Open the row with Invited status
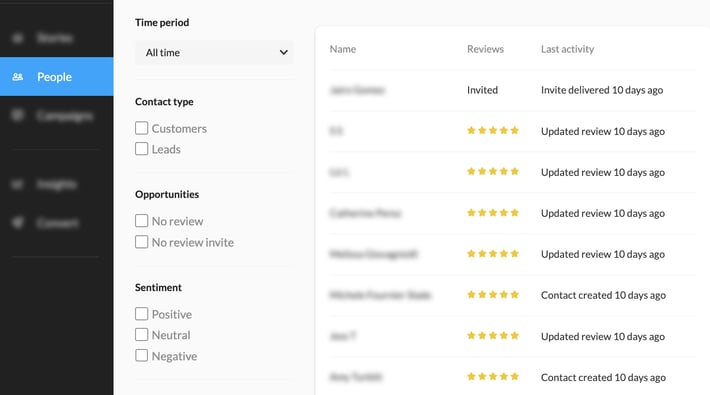The image size is (710, 395). 513,90
